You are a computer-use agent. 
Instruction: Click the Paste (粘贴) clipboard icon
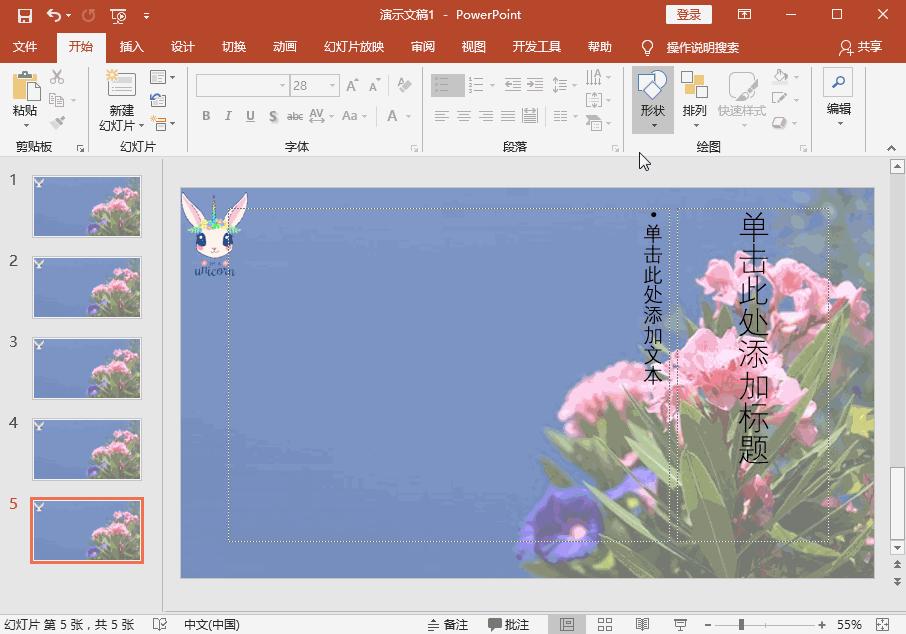click(x=25, y=88)
